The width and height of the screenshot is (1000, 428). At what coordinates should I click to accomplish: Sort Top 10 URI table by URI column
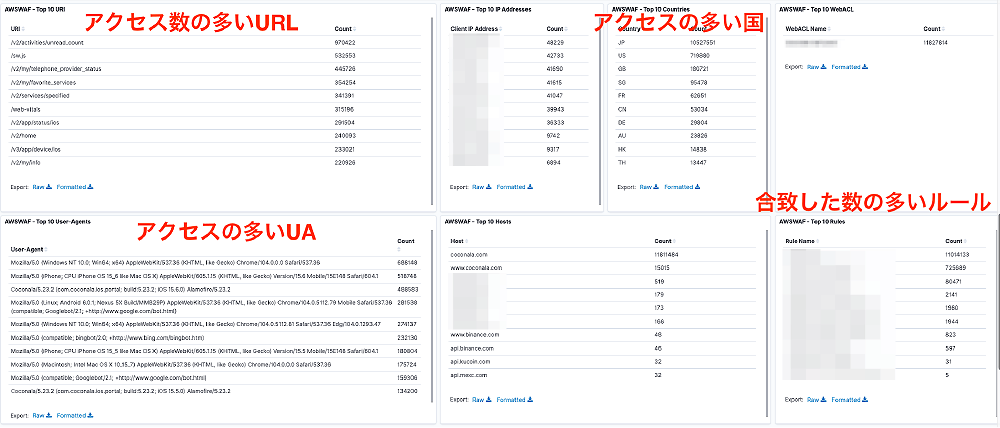(16, 29)
